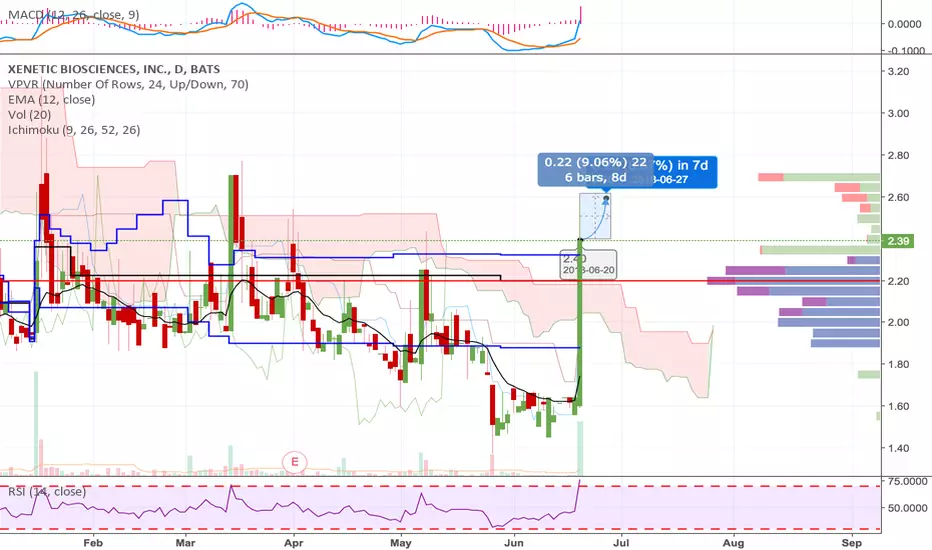Image resolution: width=932 pixels, height=550 pixels.
Task: Click the 2.60 price axis label
Action: coord(898,197)
